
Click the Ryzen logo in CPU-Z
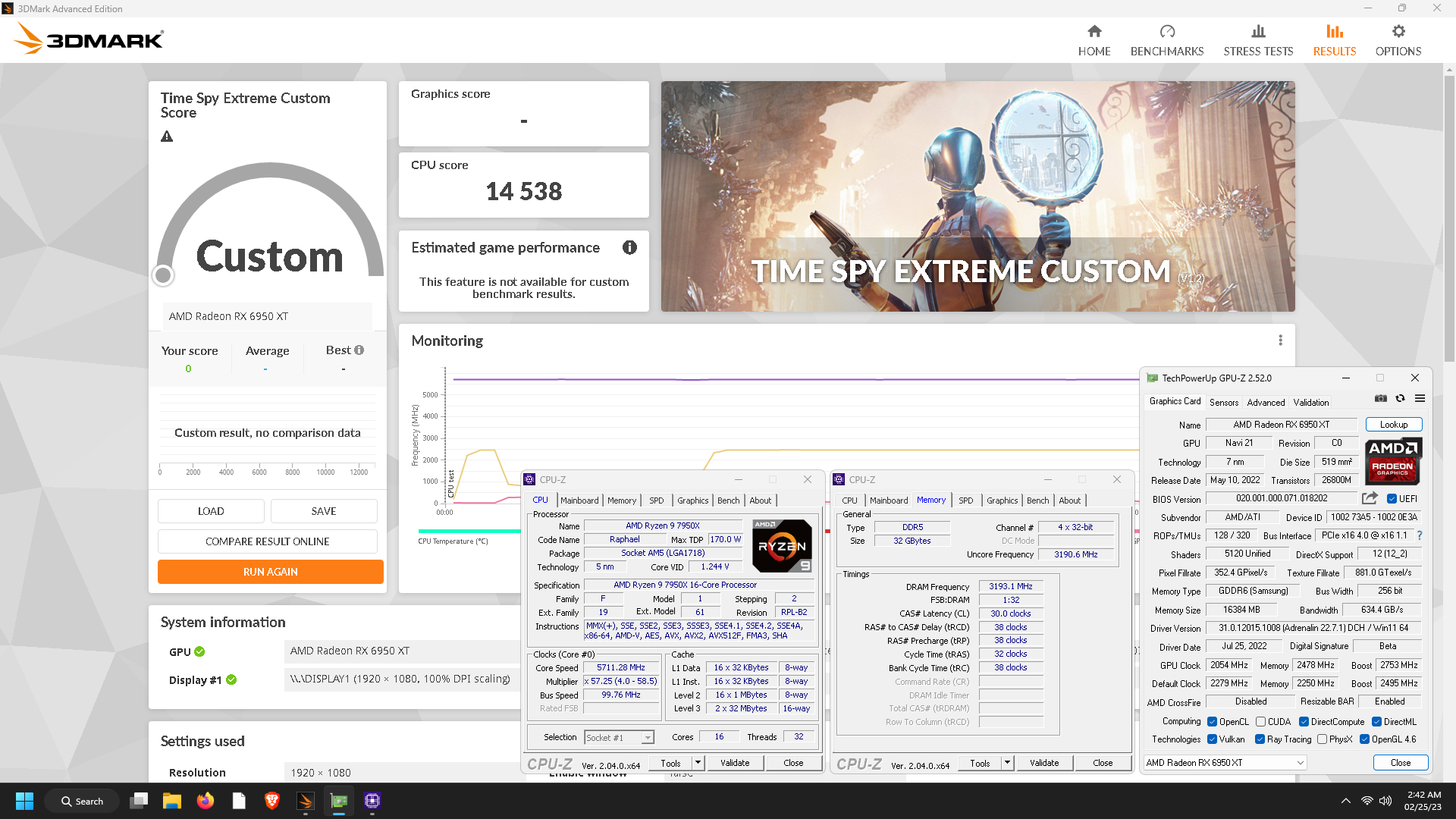coord(782,546)
